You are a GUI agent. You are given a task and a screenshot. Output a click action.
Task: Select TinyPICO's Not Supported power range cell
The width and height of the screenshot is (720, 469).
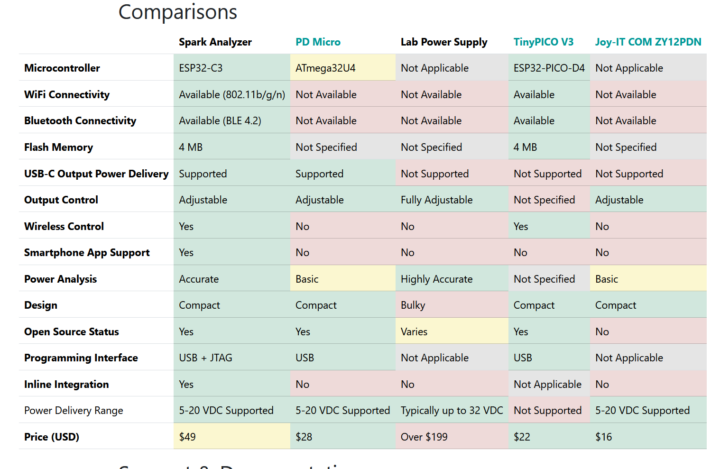point(549,411)
